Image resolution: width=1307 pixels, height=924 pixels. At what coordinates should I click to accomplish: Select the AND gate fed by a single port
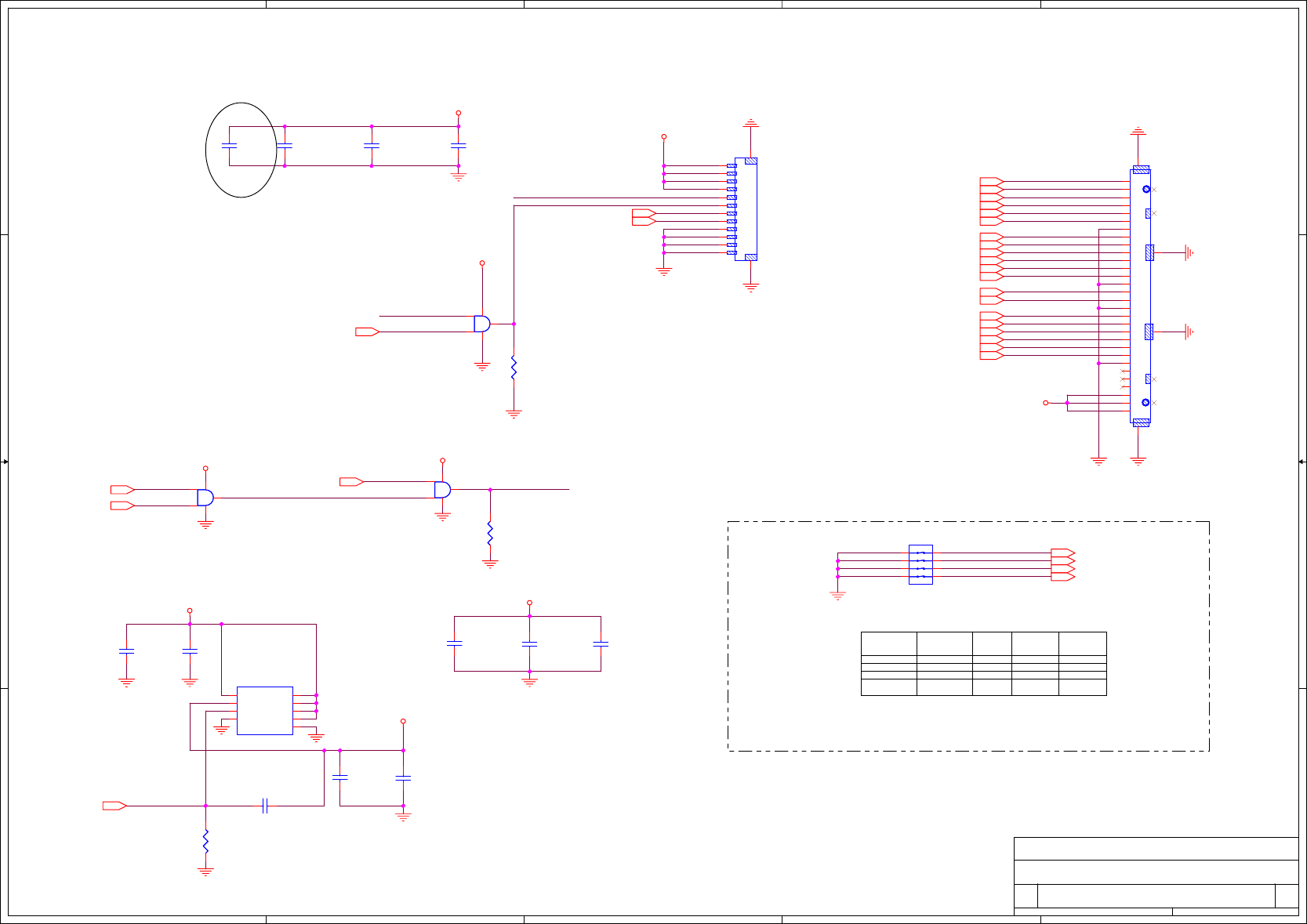pyautogui.click(x=442, y=490)
